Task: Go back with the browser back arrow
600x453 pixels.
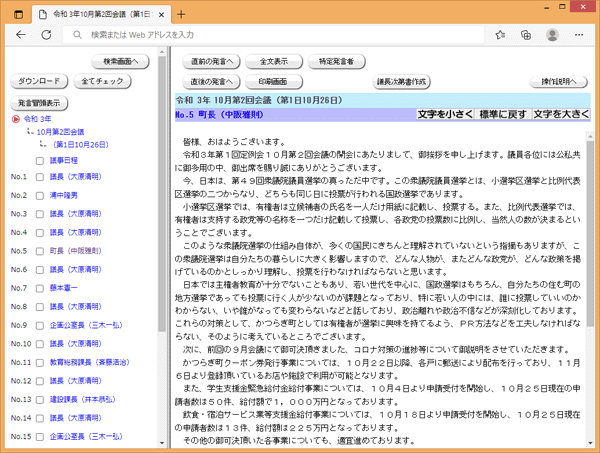Action: [21, 35]
